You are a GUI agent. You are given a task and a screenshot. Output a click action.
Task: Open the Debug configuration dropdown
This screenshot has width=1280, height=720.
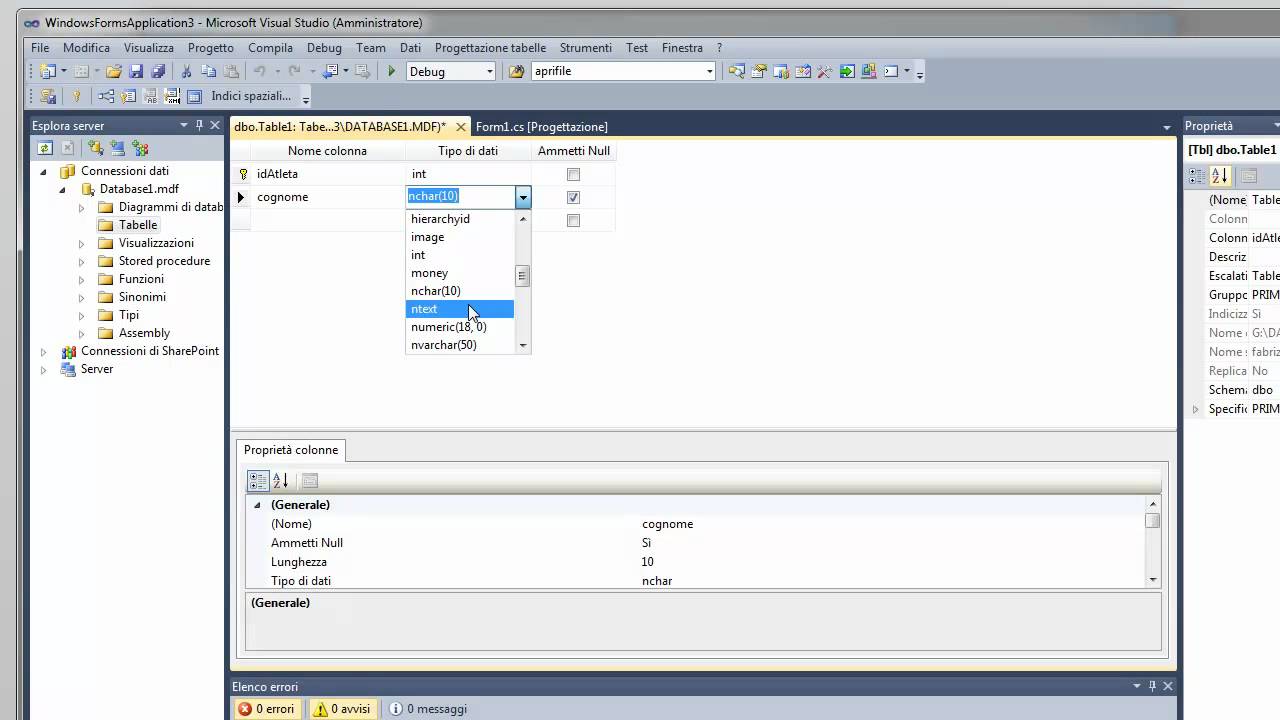(x=489, y=71)
